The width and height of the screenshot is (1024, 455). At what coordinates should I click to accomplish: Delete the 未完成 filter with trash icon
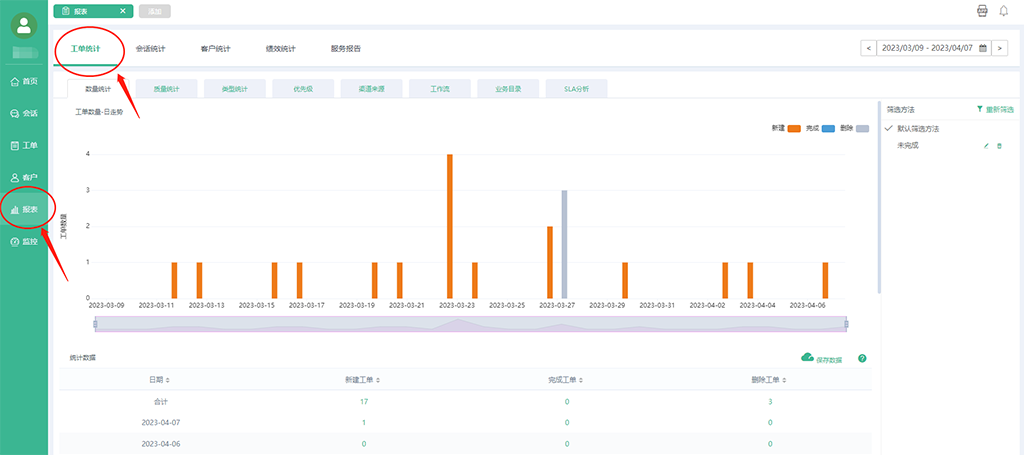coord(999,146)
